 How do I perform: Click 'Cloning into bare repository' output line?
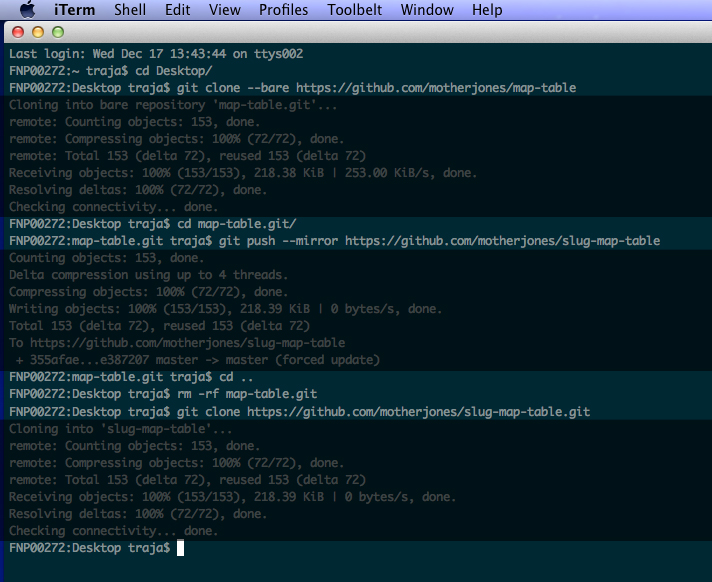pos(173,105)
